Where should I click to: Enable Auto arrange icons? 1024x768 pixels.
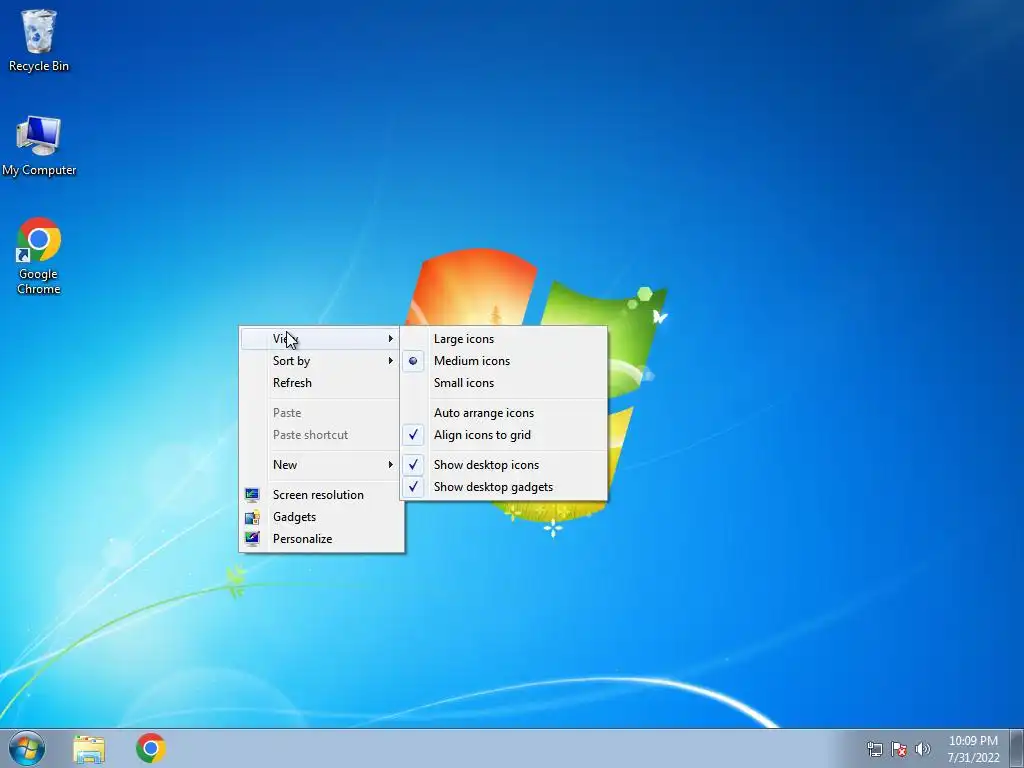pyautogui.click(x=504, y=413)
